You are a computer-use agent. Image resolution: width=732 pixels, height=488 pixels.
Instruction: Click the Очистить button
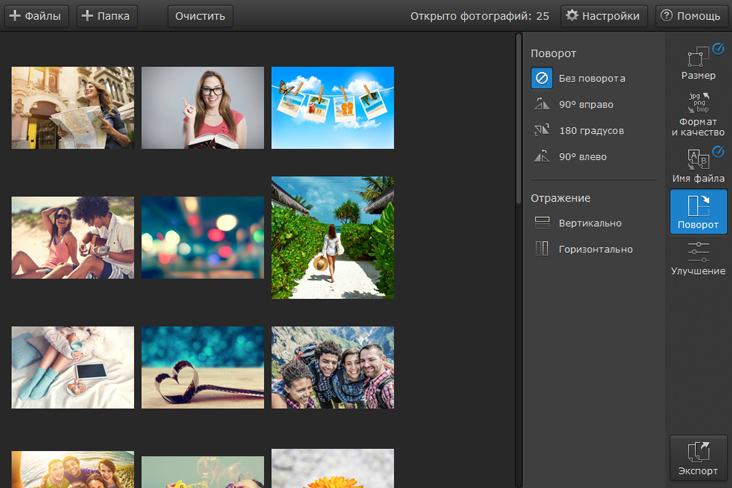tap(200, 16)
